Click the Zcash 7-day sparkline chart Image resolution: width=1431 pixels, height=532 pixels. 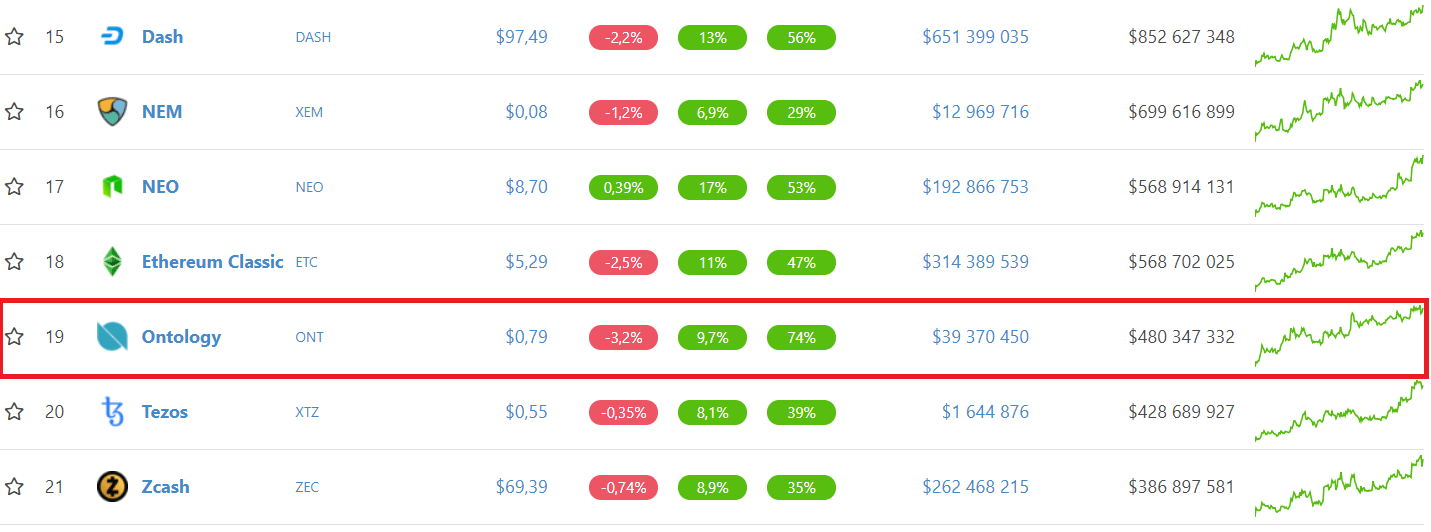[x=1338, y=487]
